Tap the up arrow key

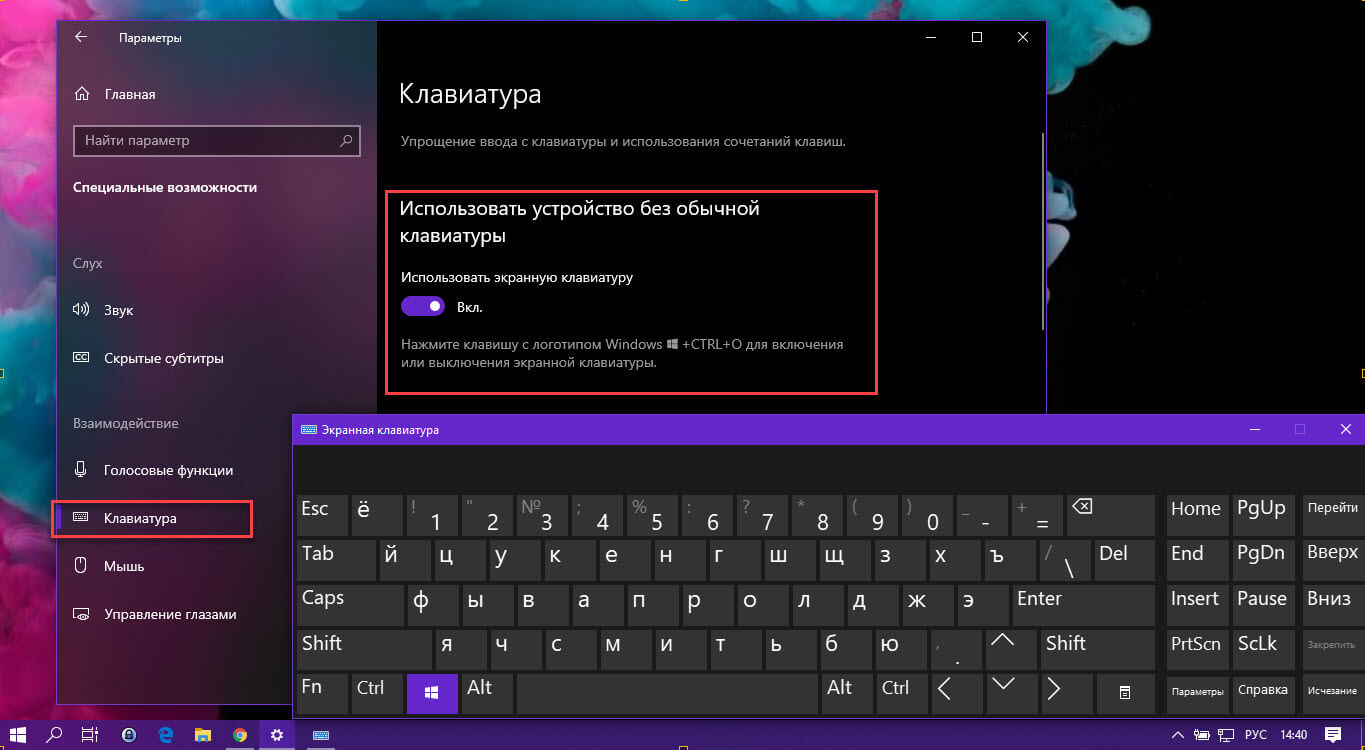pos(1011,649)
